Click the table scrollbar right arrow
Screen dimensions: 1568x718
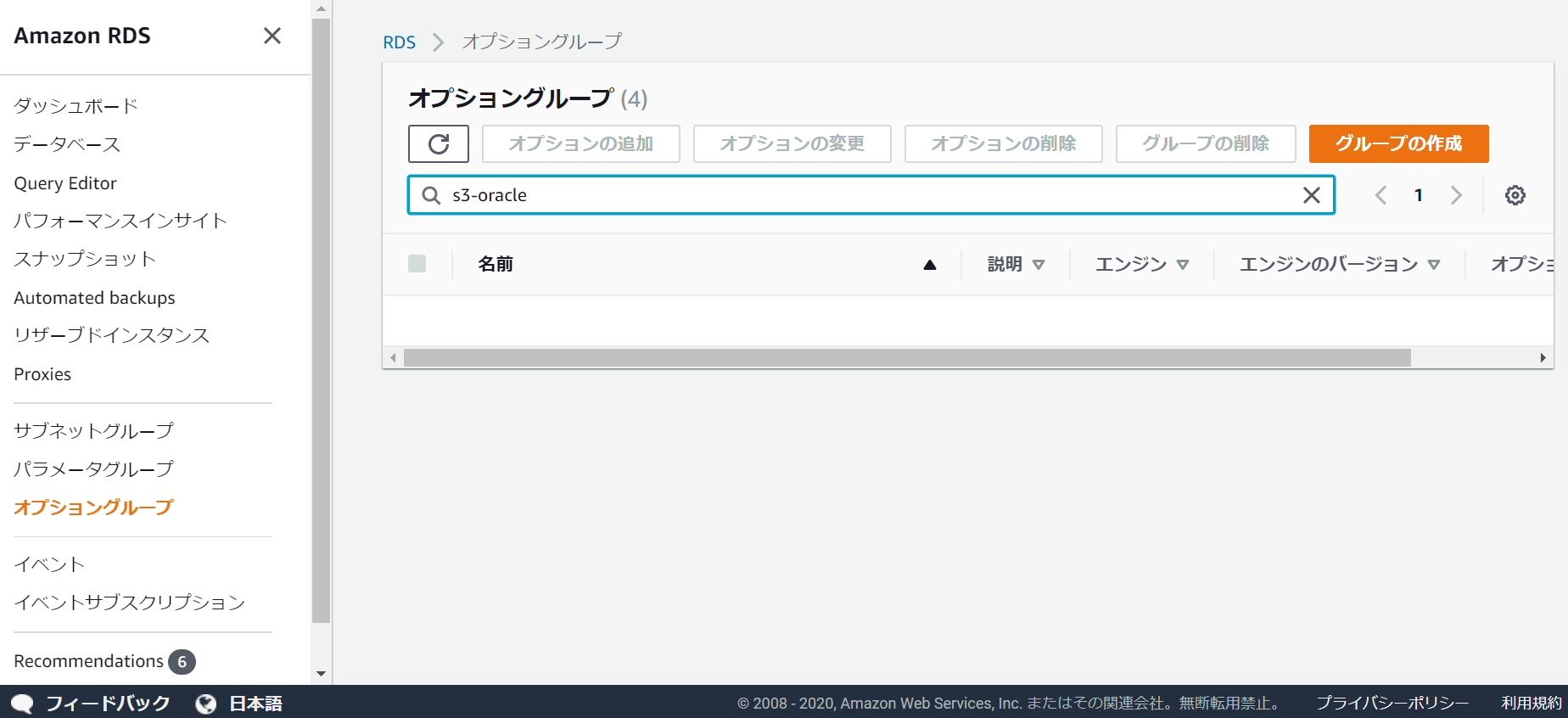point(1543,358)
